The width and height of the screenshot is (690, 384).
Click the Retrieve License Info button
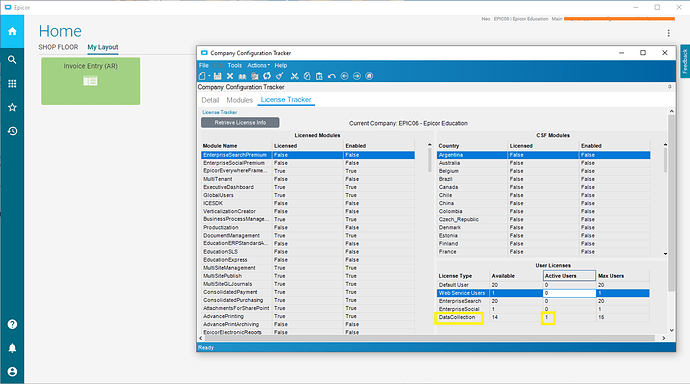pos(240,122)
